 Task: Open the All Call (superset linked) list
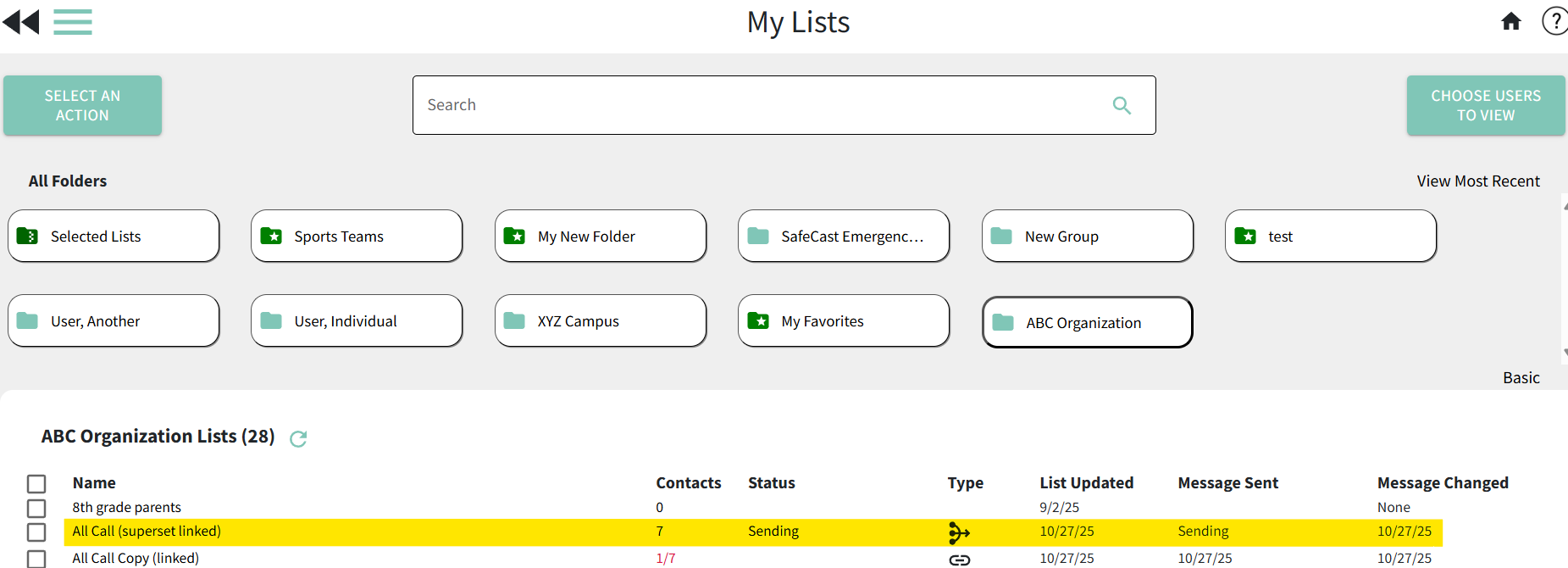(147, 531)
